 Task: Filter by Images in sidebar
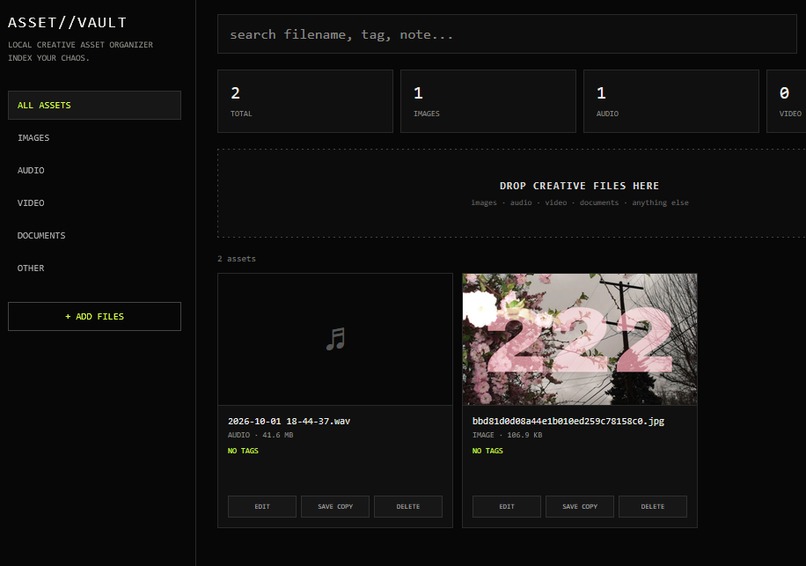pyautogui.click(x=95, y=138)
